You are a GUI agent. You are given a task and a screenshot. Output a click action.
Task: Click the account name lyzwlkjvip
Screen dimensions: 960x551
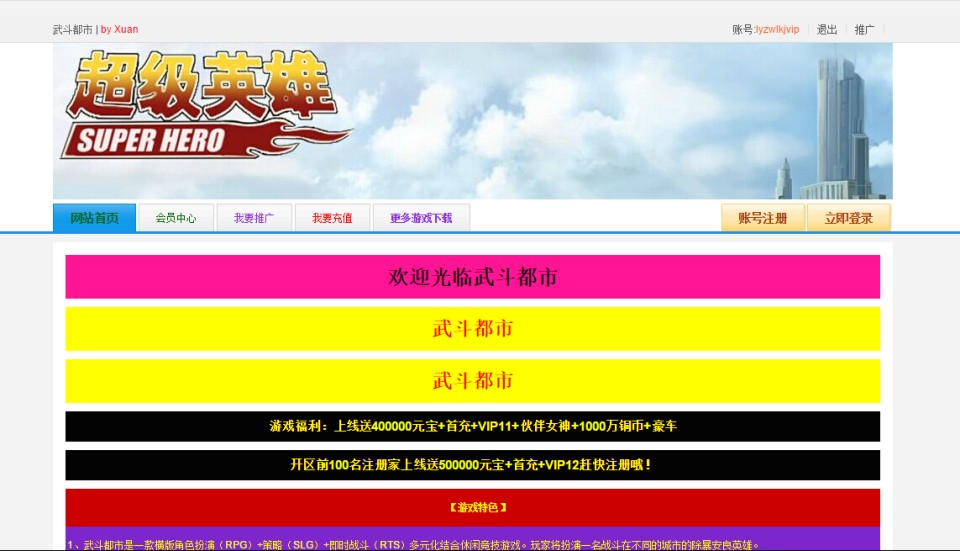click(x=777, y=30)
